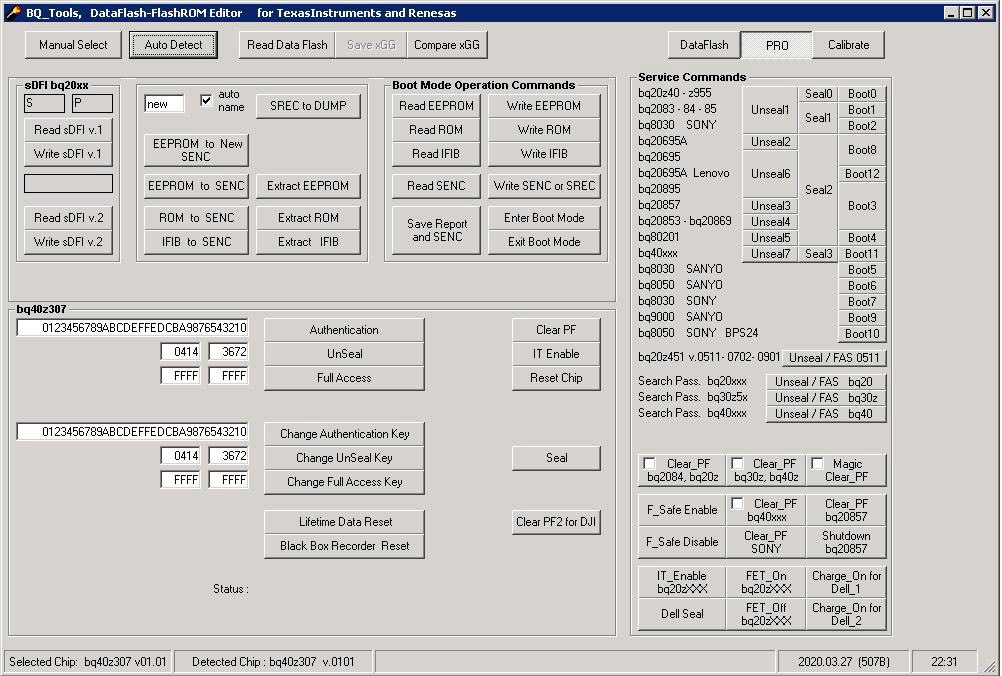Click the sDFI input field containing 'S'
The image size is (1002, 676).
tap(44, 104)
